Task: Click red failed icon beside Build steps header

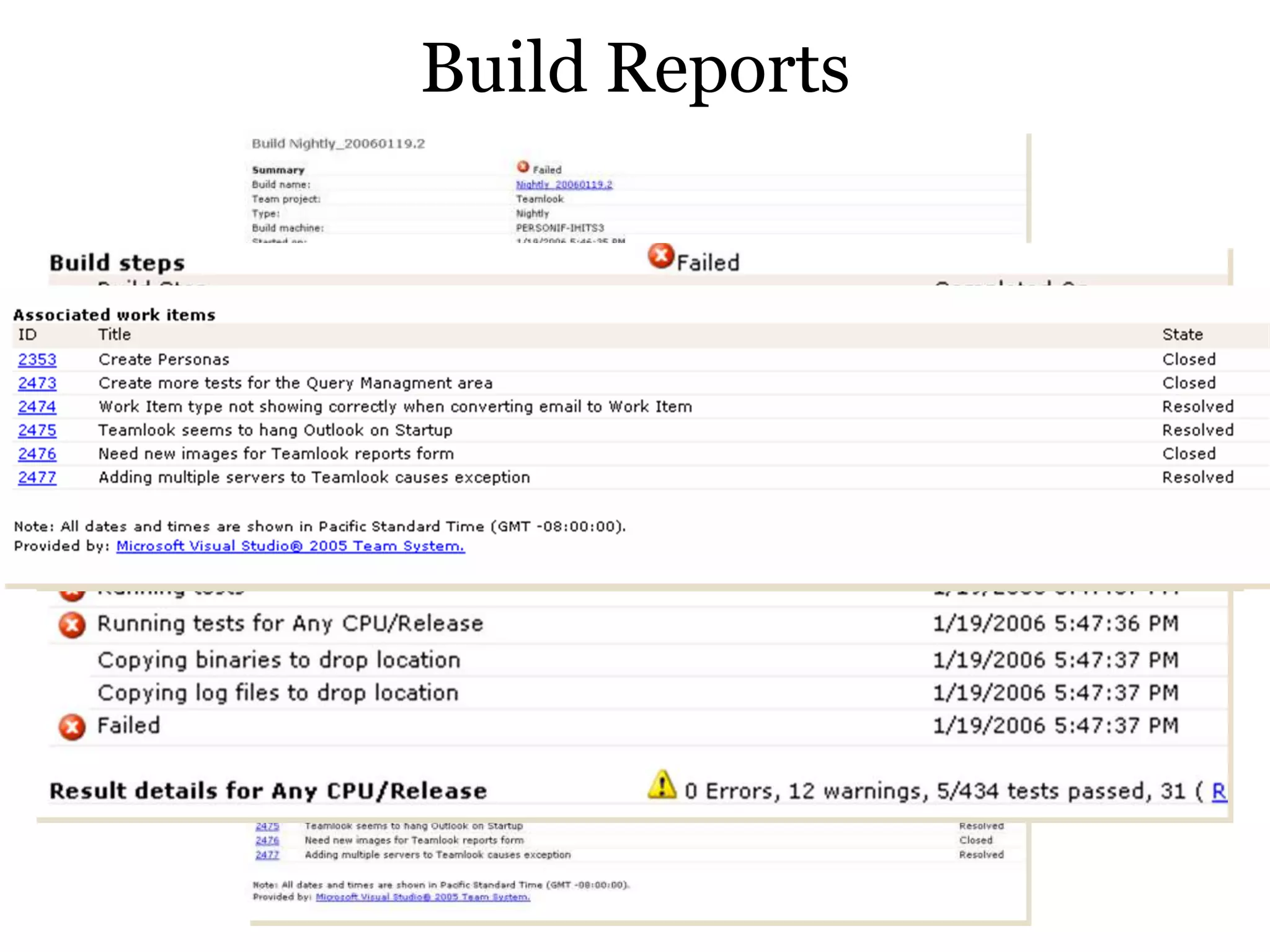Action: 661,256
